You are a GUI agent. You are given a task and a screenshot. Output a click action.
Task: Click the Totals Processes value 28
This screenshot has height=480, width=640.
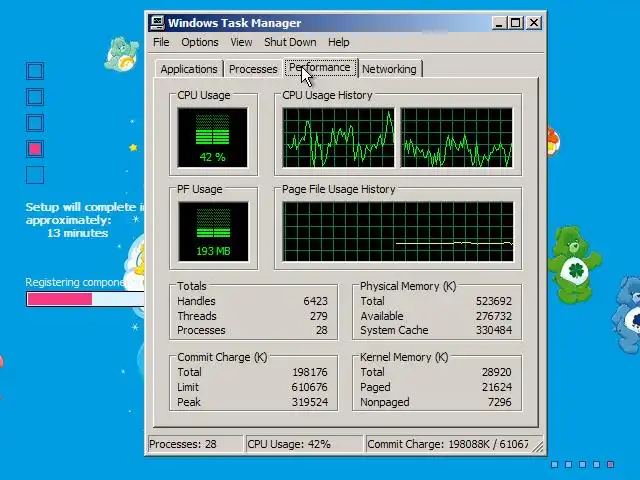tap(322, 330)
